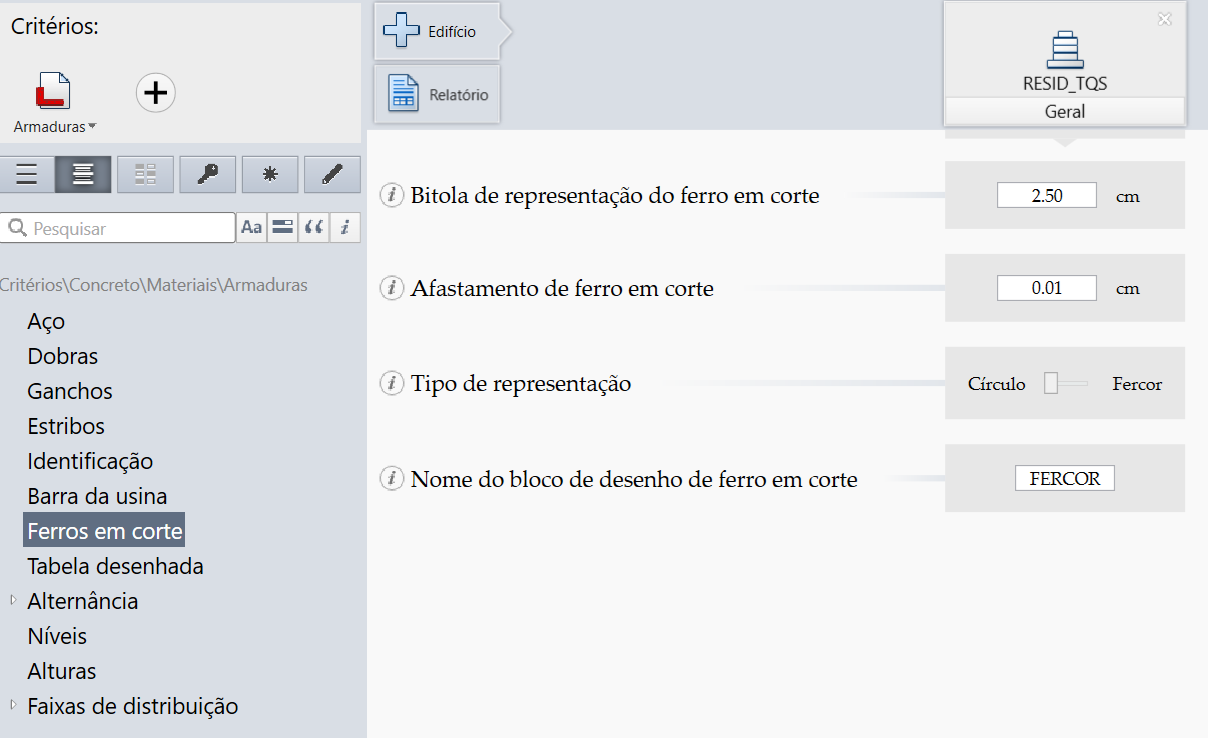Image resolution: width=1208 pixels, height=738 pixels.
Task: Select the Geral tab
Action: (x=1065, y=111)
